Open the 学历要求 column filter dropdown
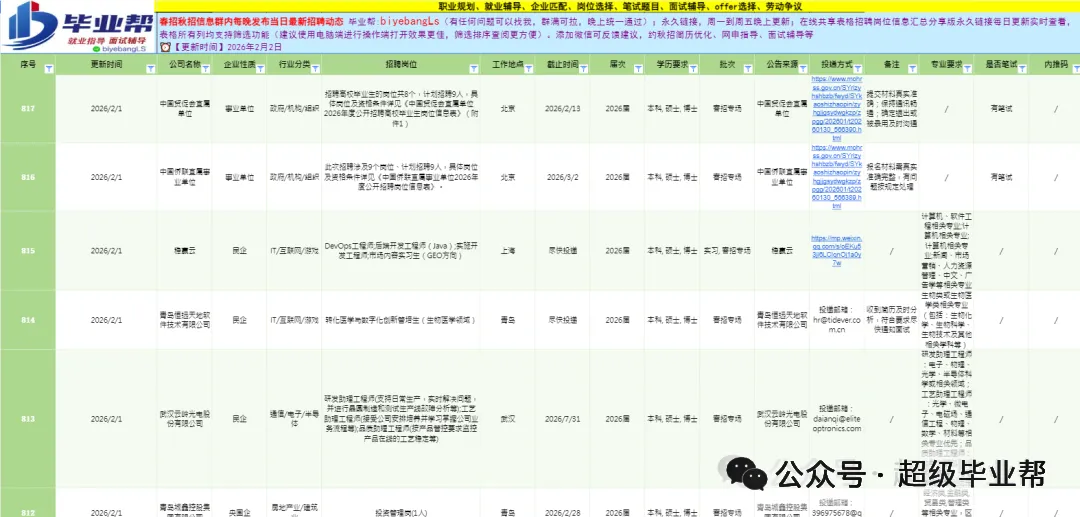 [692, 69]
